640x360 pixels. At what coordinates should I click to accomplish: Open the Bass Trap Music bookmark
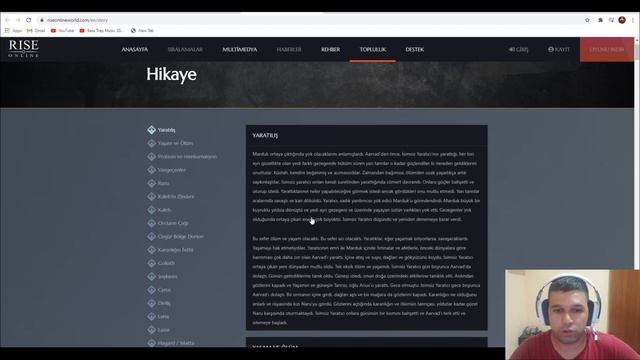point(102,31)
